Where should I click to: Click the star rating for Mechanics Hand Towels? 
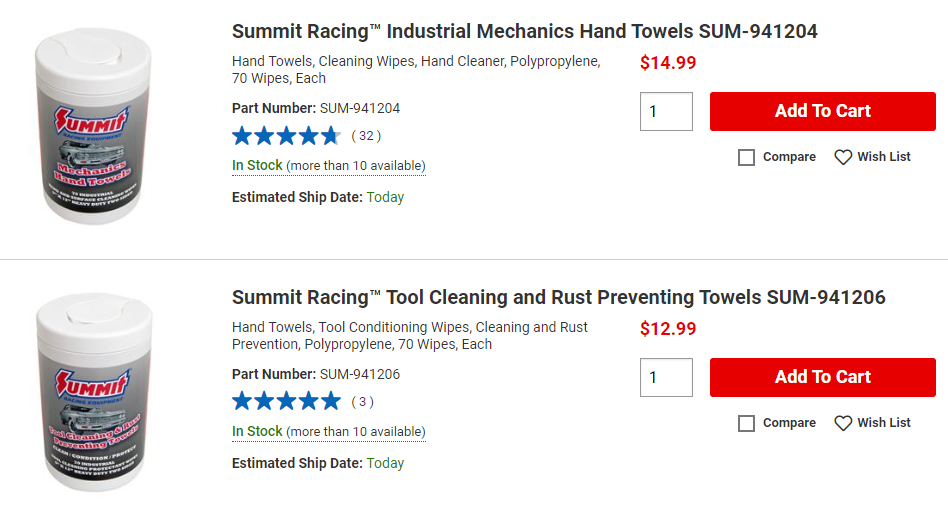click(x=286, y=136)
